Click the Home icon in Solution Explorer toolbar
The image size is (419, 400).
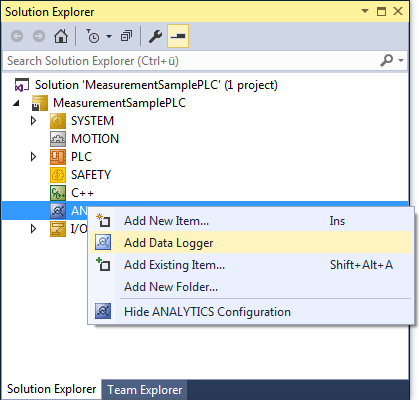tap(61, 36)
